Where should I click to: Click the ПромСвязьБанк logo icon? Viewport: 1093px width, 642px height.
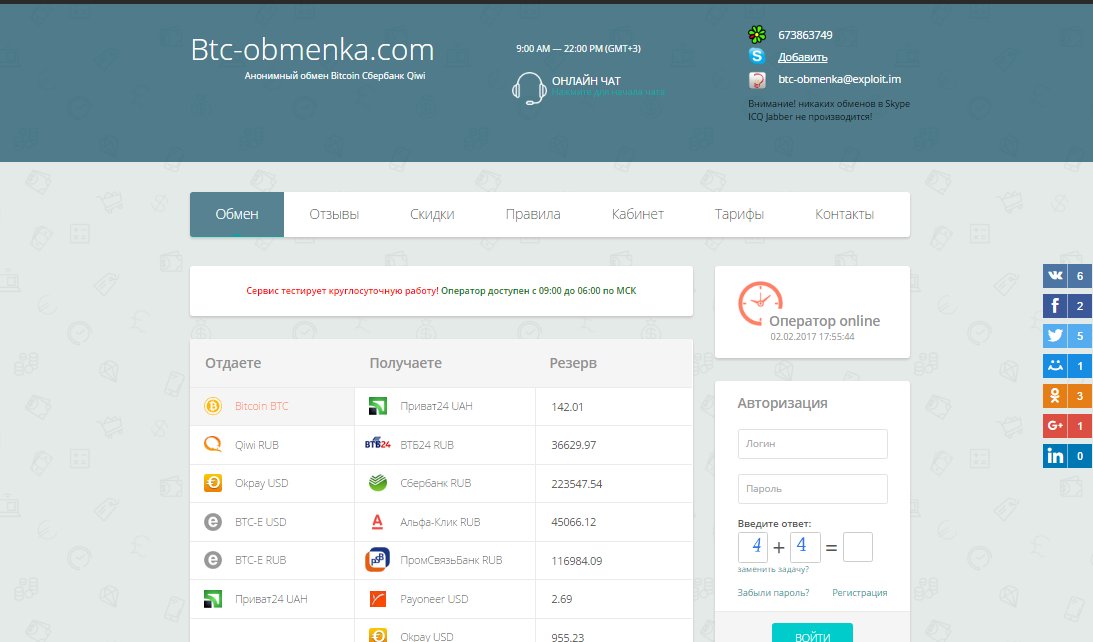(x=377, y=560)
